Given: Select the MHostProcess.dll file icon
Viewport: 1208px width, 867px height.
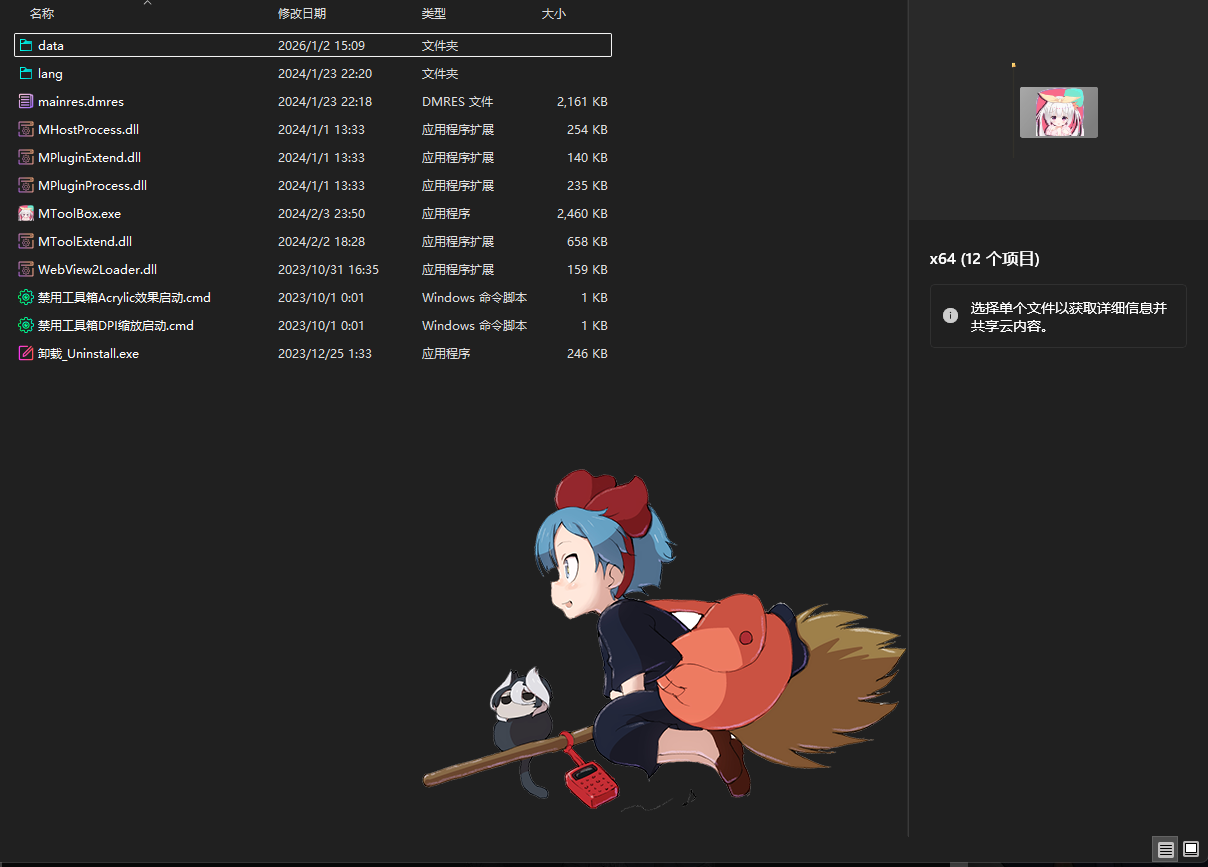Looking at the screenshot, I should [x=26, y=129].
